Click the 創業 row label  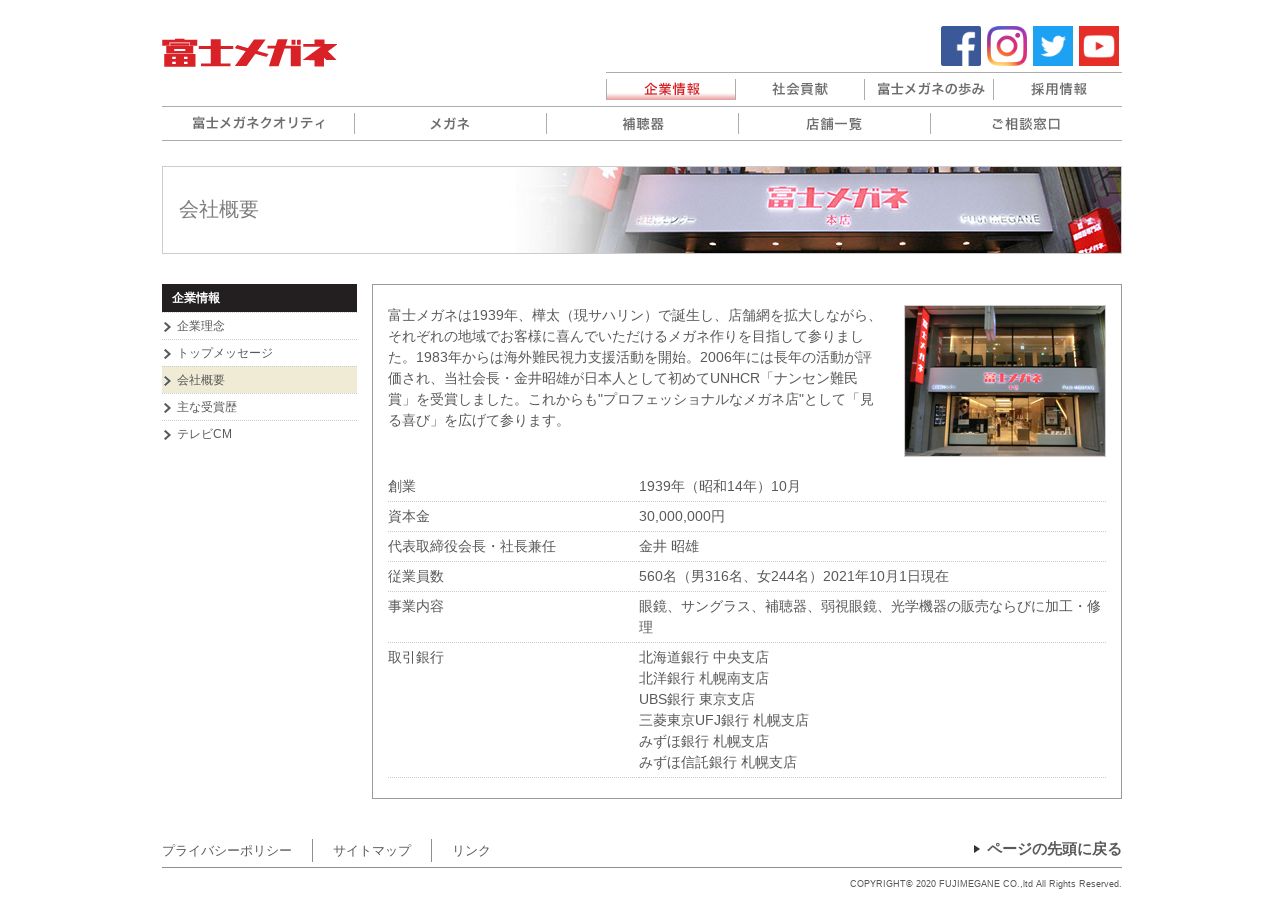[x=402, y=487]
